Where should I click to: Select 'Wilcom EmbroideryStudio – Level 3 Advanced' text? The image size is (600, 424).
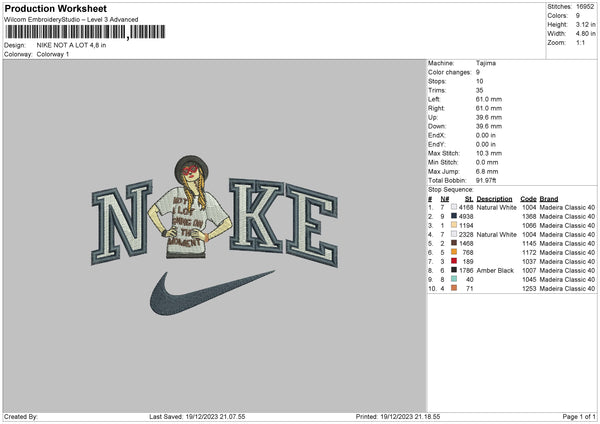tap(71, 20)
